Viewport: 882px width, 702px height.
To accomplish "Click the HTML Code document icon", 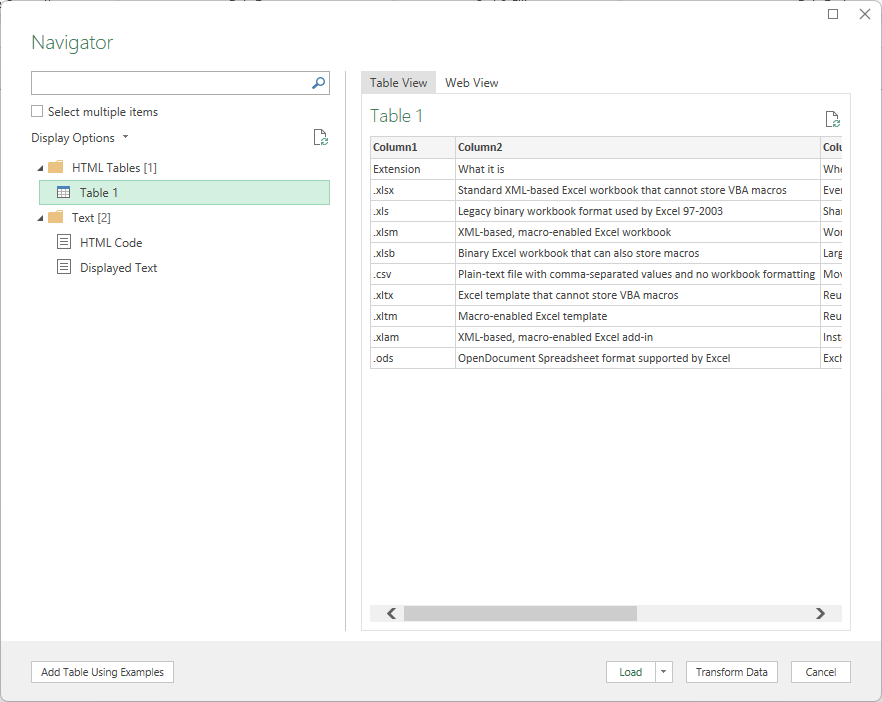I will click(64, 242).
